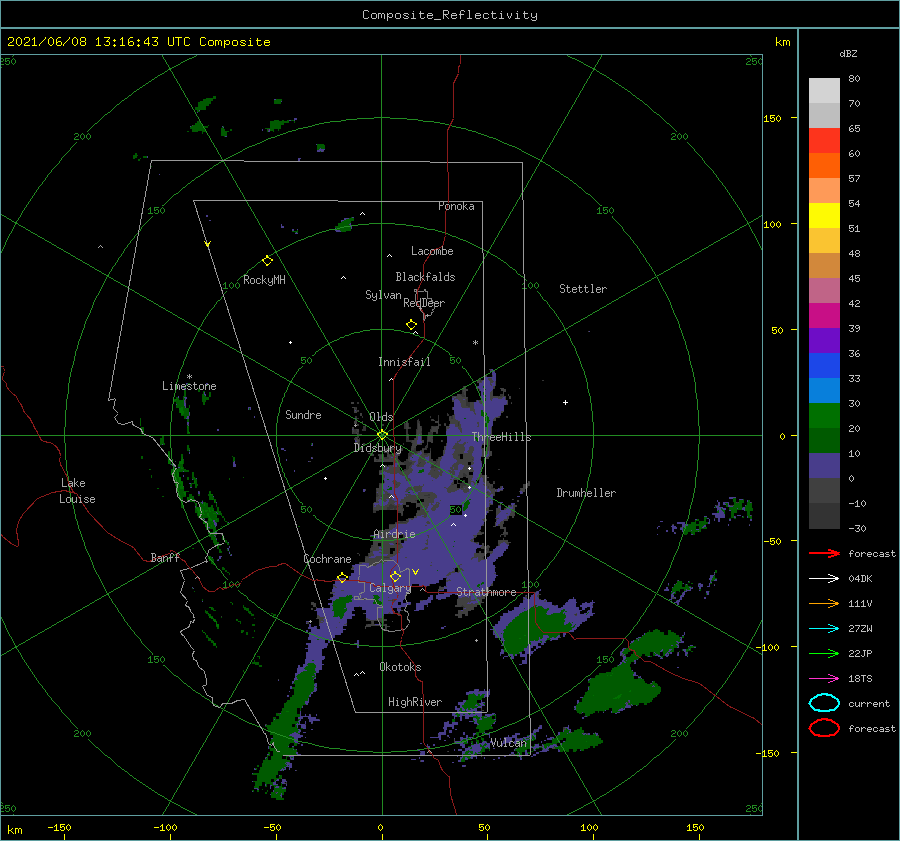Image resolution: width=900 pixels, height=841 pixels.
Task: Click the ThreeHills town label
Action: tap(502, 437)
